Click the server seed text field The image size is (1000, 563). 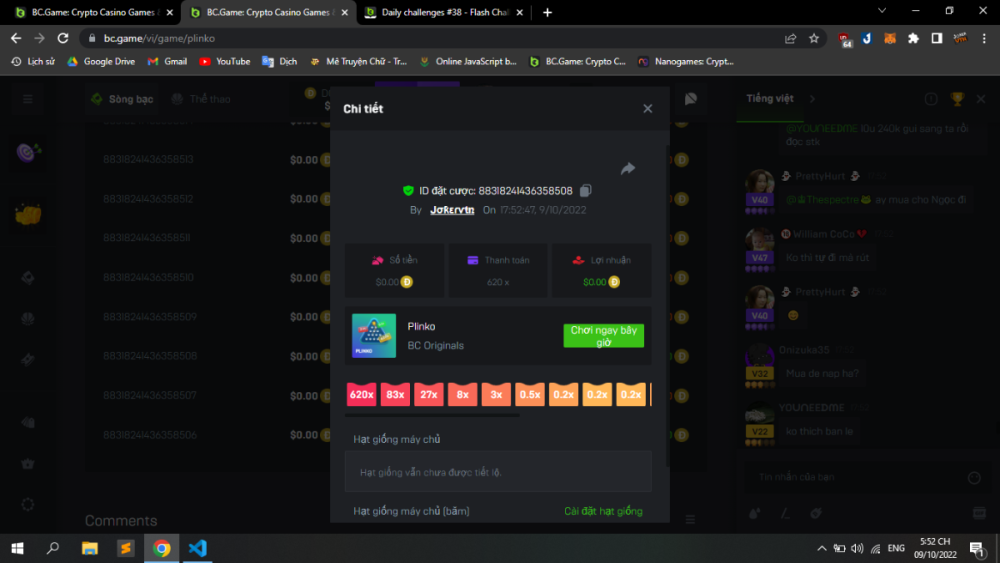pos(498,471)
